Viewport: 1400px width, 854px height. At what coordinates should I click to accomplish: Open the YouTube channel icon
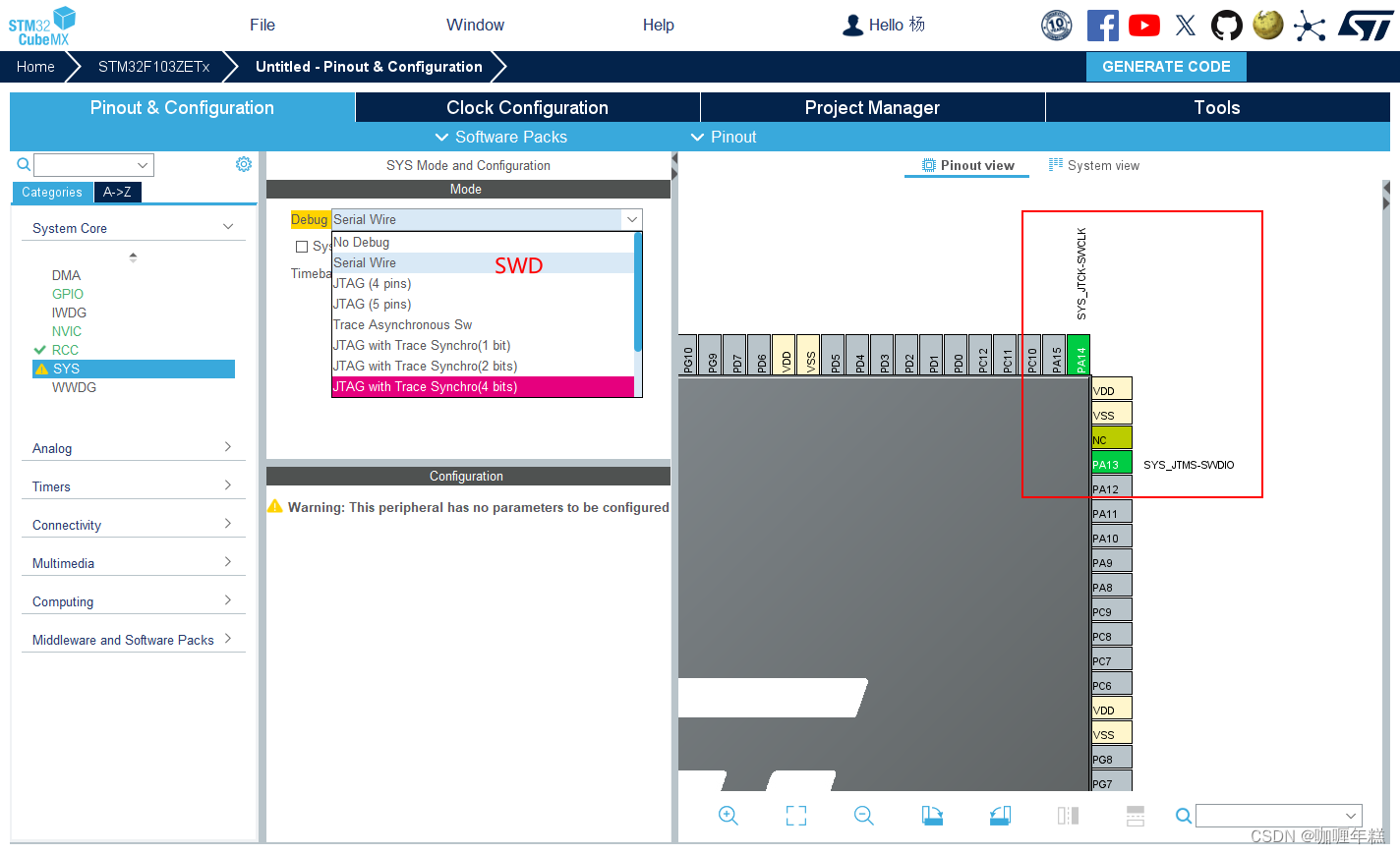[1144, 26]
